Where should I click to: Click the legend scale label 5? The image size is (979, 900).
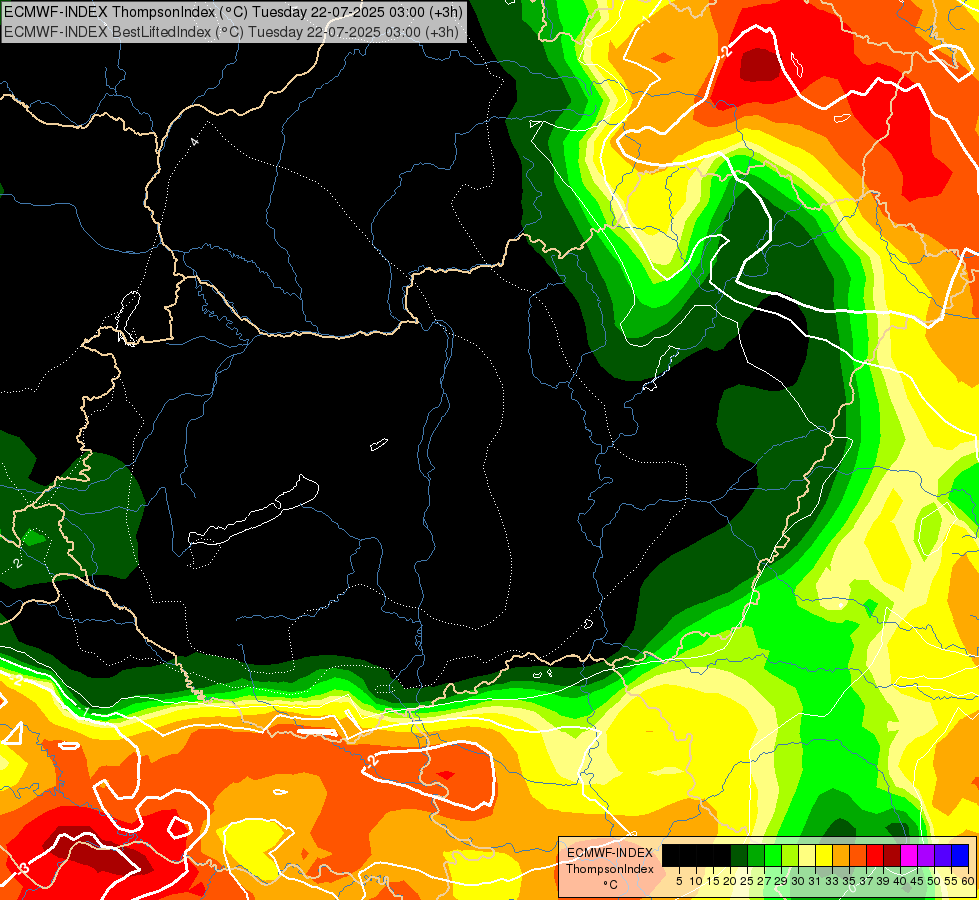pos(679,881)
